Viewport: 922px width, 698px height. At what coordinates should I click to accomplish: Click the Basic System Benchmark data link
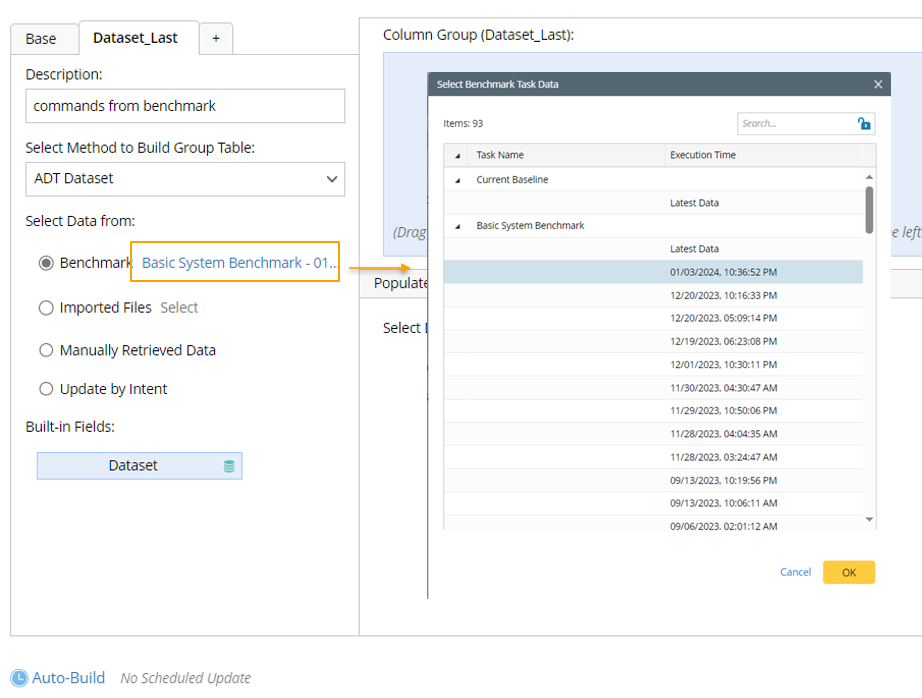pyautogui.click(x=239, y=263)
